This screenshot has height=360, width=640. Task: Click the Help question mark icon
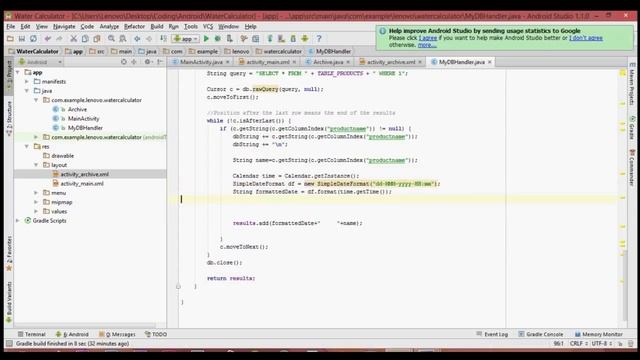click(x=319, y=39)
